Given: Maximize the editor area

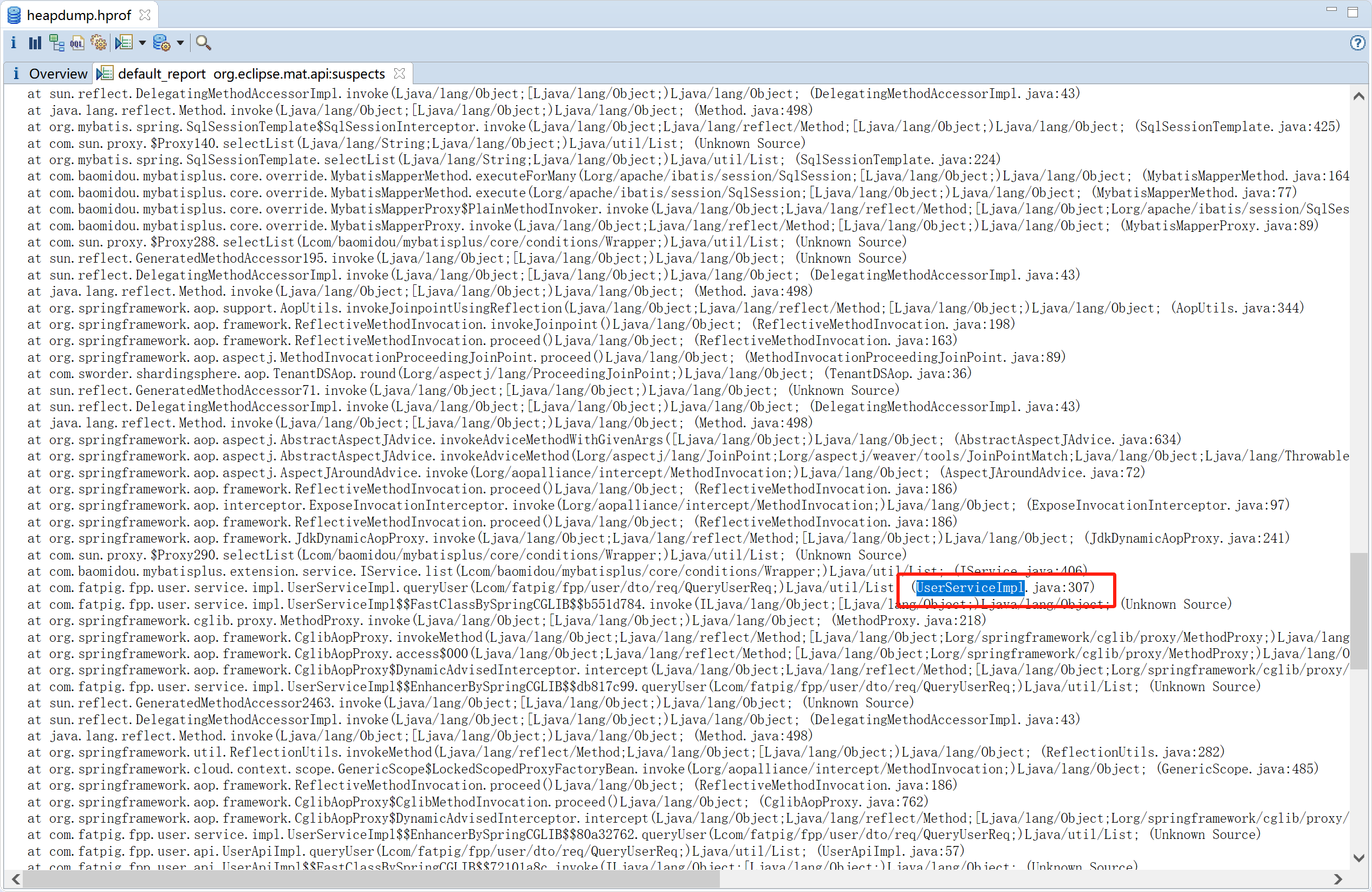Looking at the screenshot, I should 1353,11.
